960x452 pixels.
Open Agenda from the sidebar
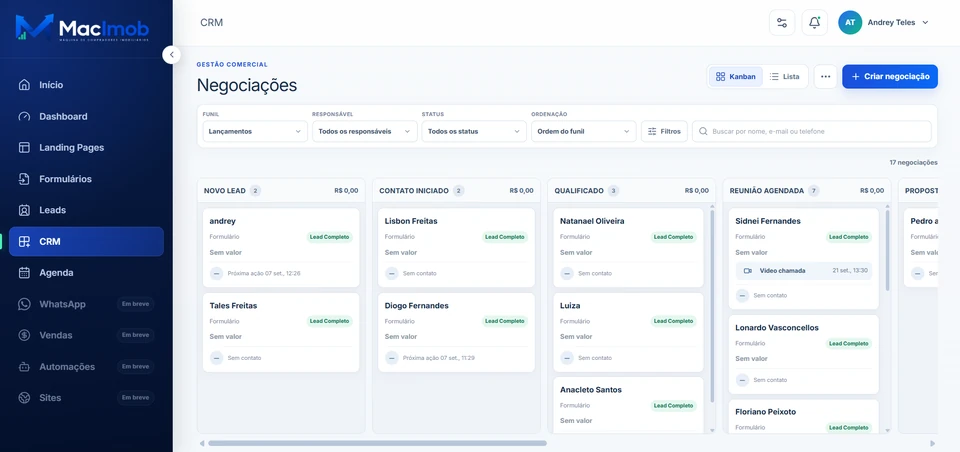point(86,273)
